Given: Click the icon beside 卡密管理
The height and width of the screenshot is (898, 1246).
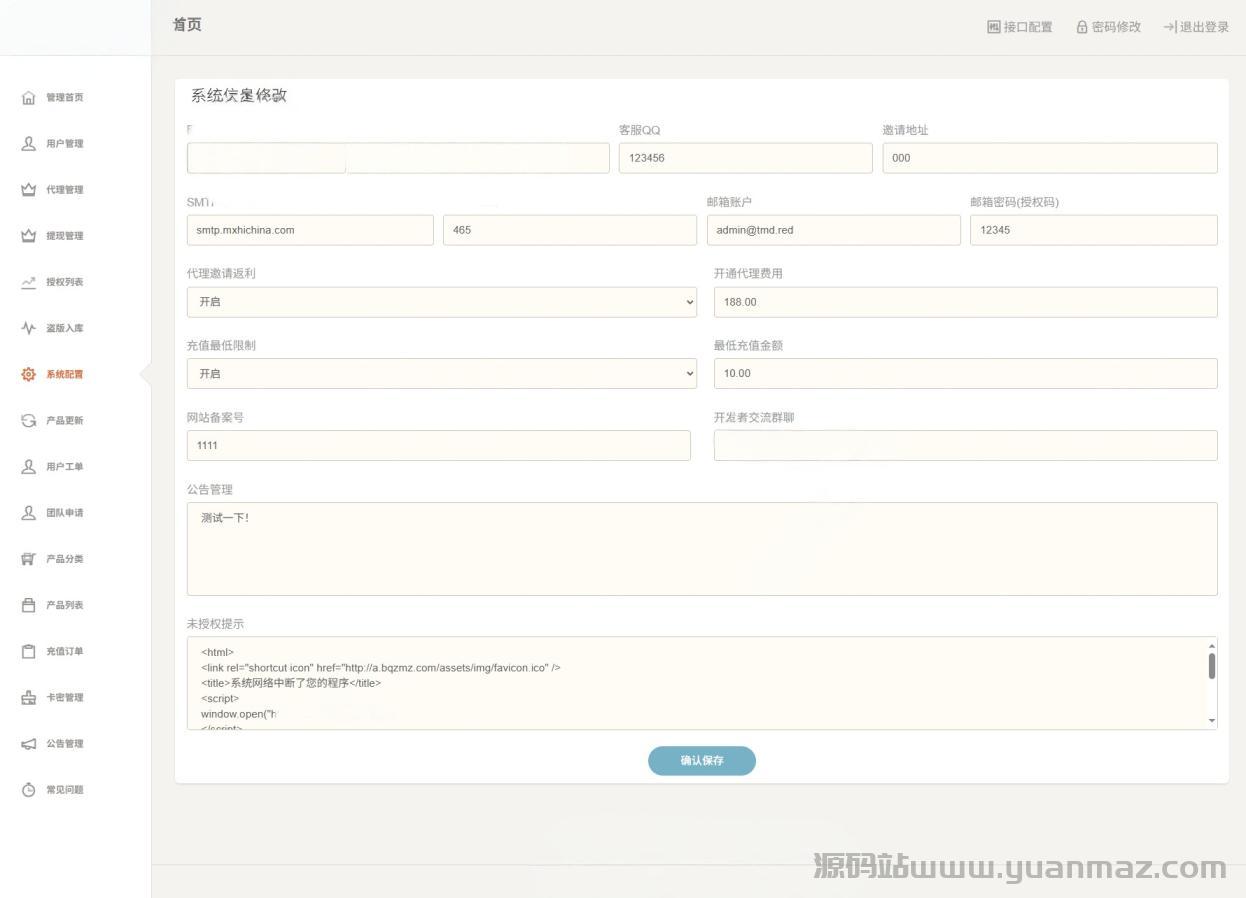Looking at the screenshot, I should 29,698.
